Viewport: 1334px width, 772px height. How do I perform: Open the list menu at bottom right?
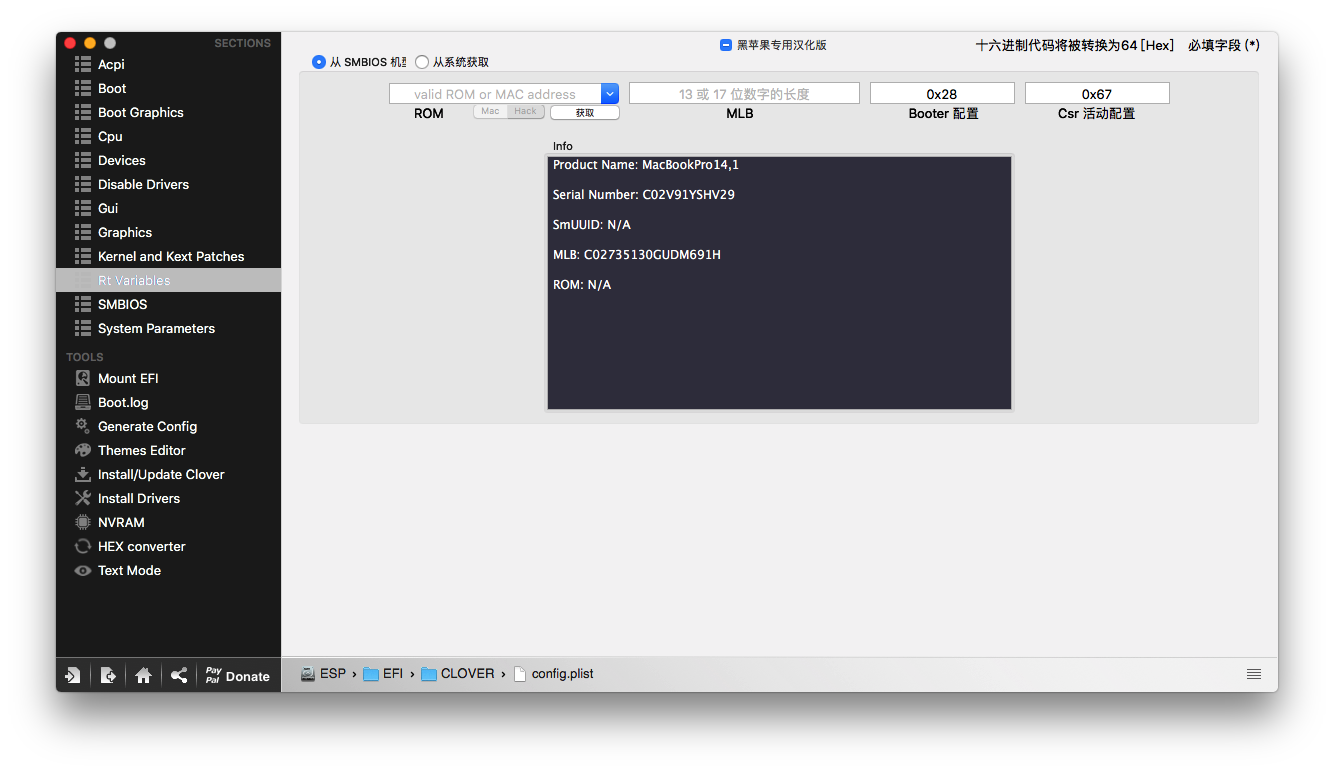pyautogui.click(x=1254, y=674)
